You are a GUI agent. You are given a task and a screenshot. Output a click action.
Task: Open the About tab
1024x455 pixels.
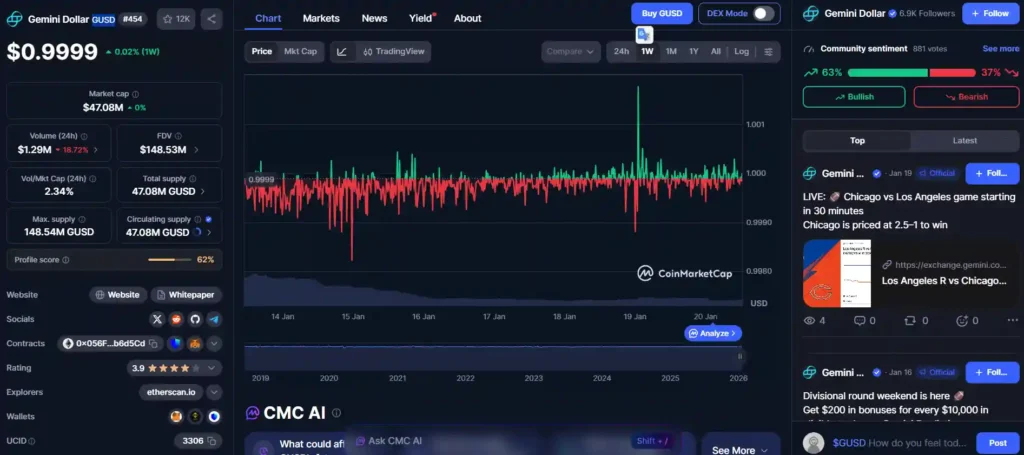468,18
